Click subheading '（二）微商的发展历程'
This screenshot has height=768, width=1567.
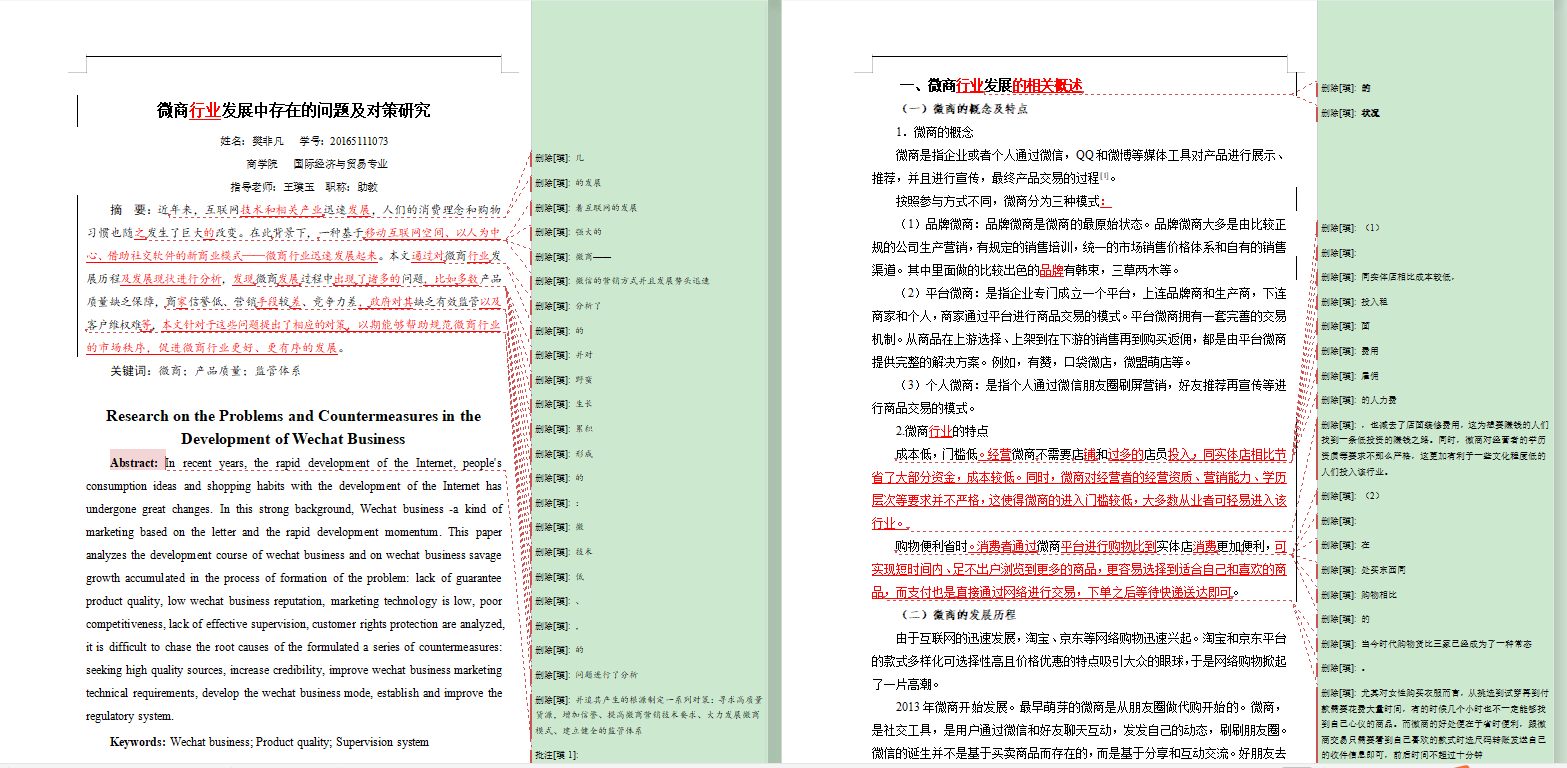pyautogui.click(x=958, y=614)
